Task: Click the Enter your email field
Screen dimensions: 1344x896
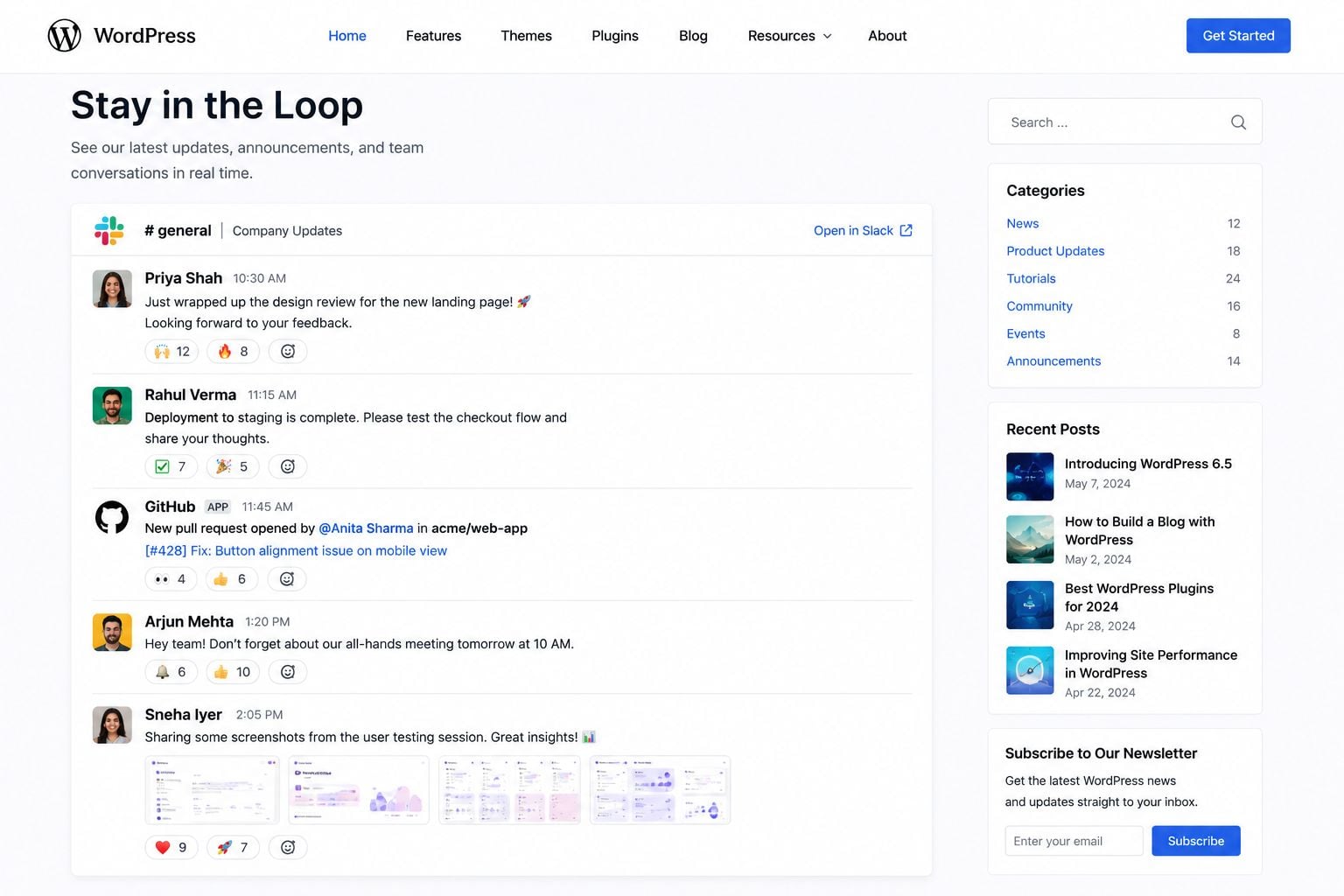Action: point(1074,841)
